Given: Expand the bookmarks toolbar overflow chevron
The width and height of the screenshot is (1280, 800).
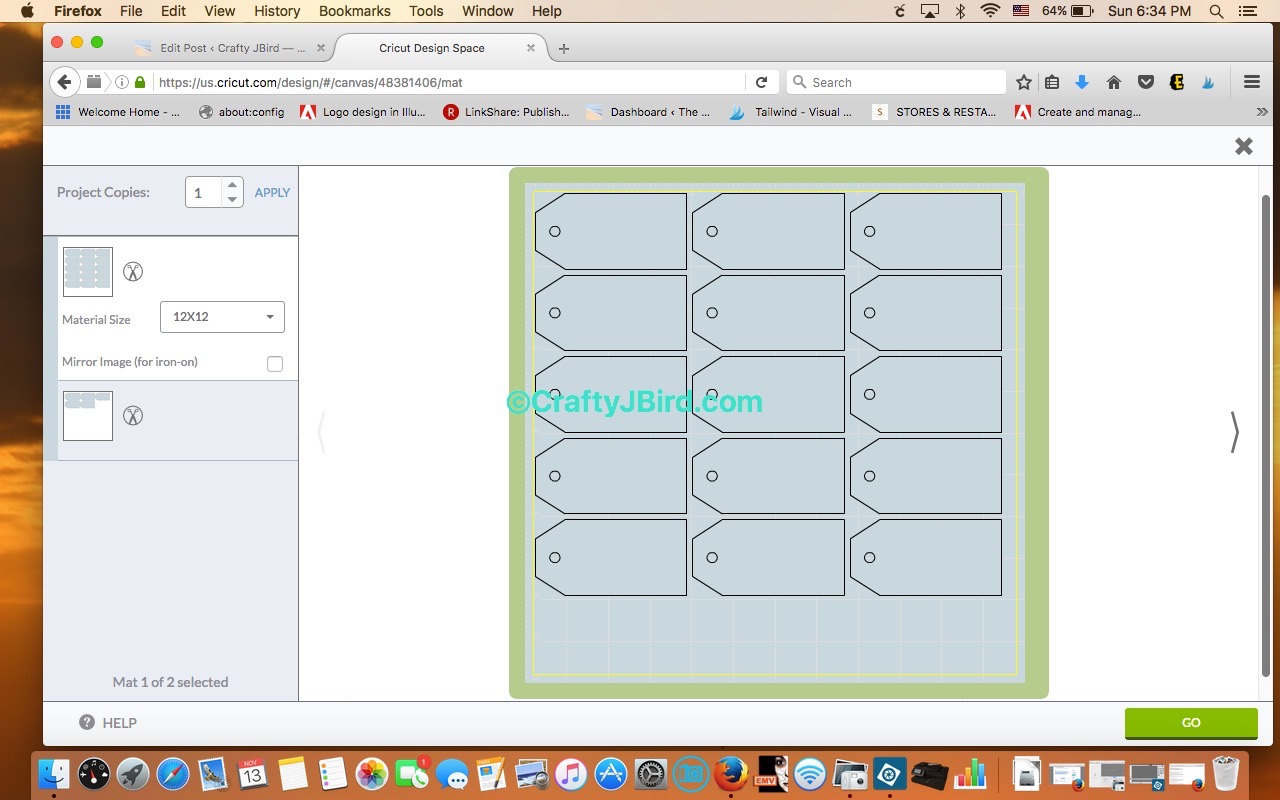Looking at the screenshot, I should (1262, 112).
